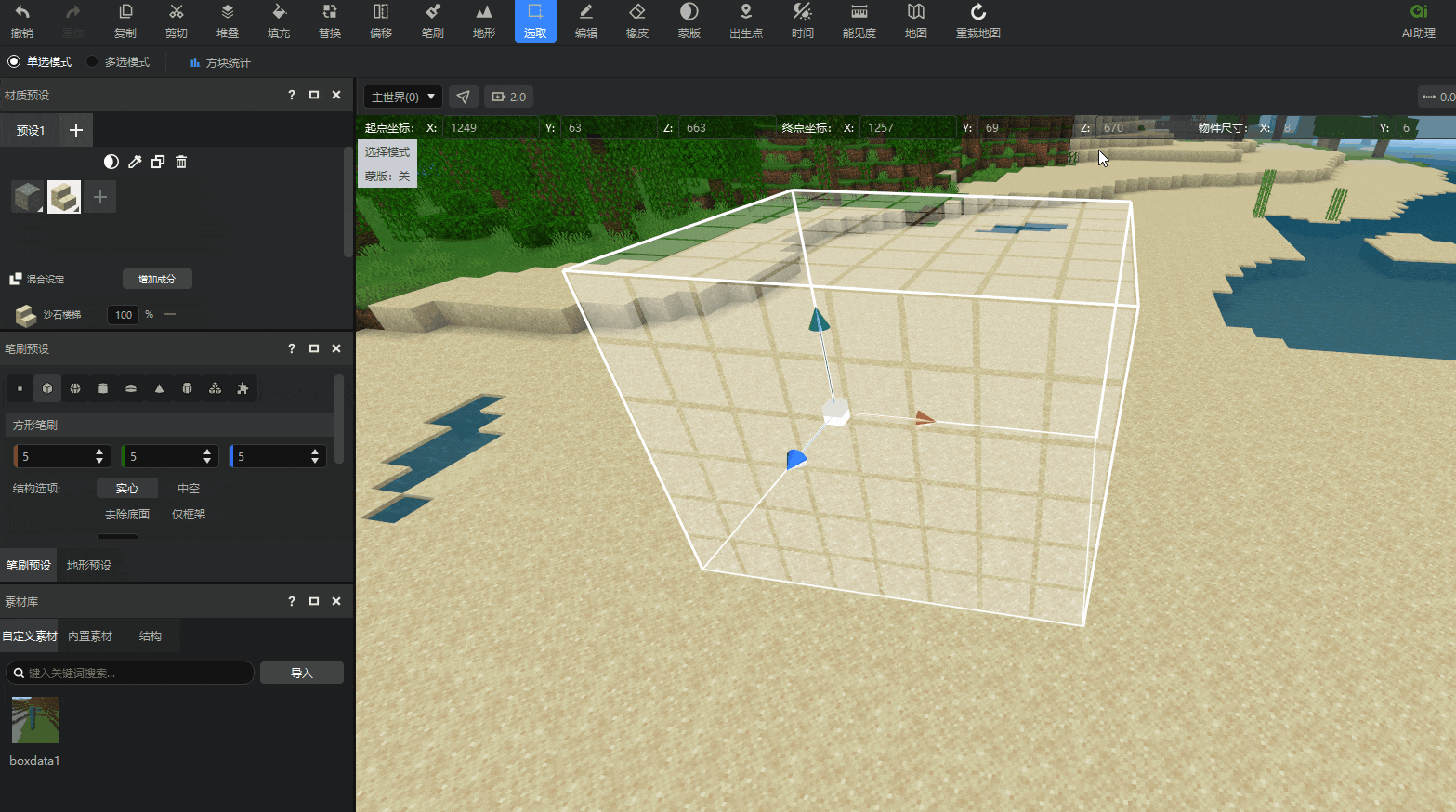Add a new material swatch slot
This screenshot has width=1456, height=812.
[100, 197]
